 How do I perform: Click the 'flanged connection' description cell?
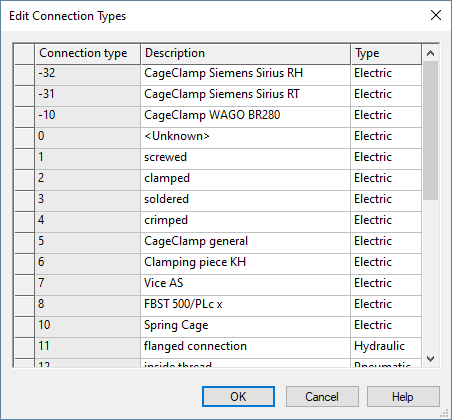(x=246, y=348)
